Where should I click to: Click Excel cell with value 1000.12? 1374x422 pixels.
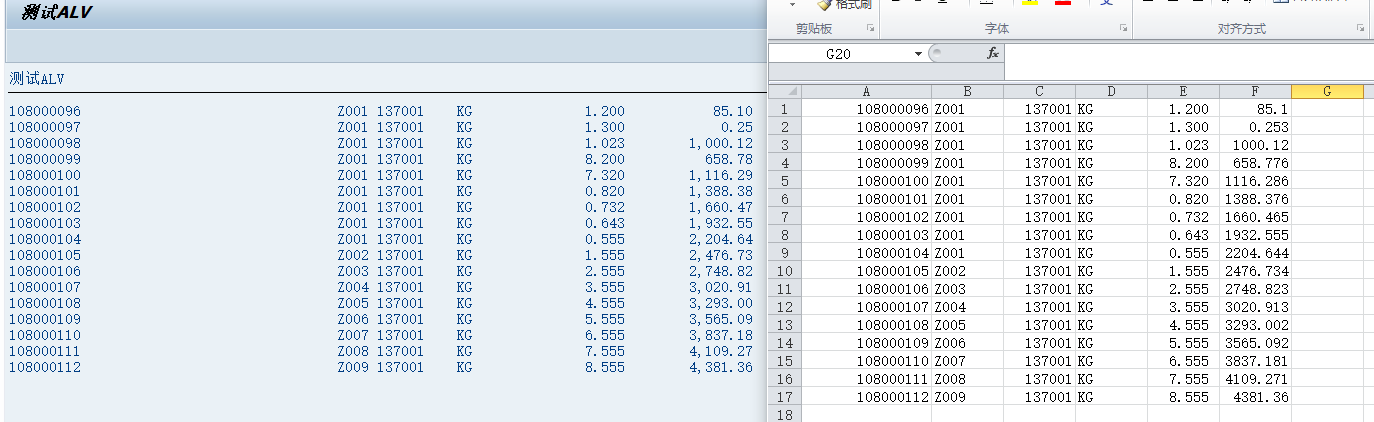[1255, 145]
